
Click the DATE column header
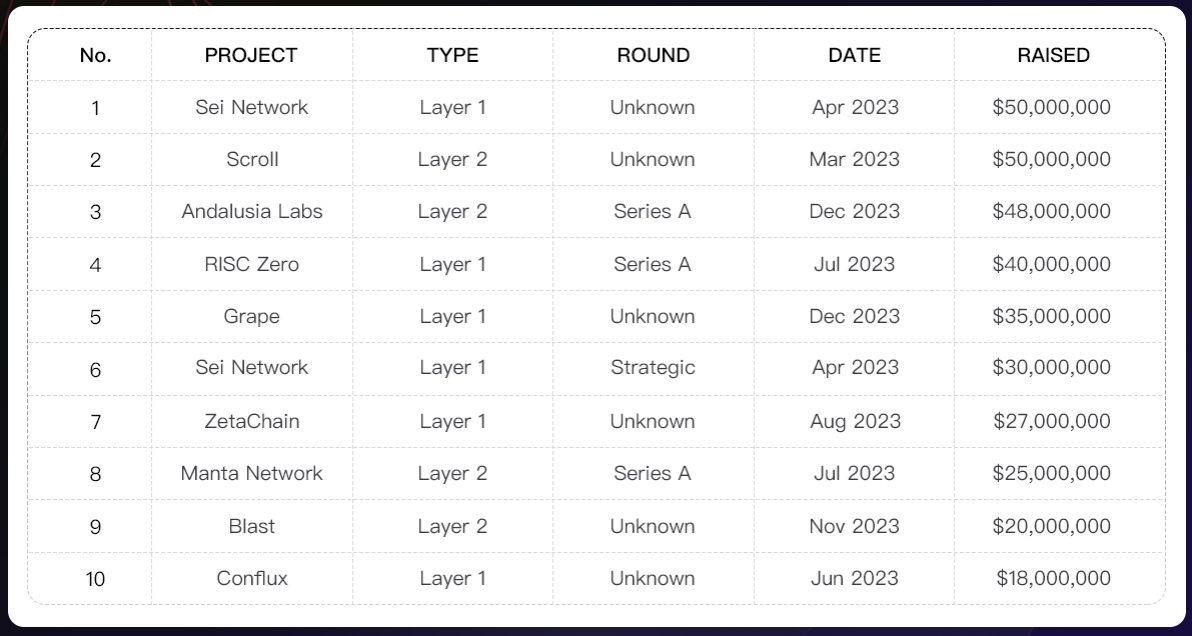854,55
